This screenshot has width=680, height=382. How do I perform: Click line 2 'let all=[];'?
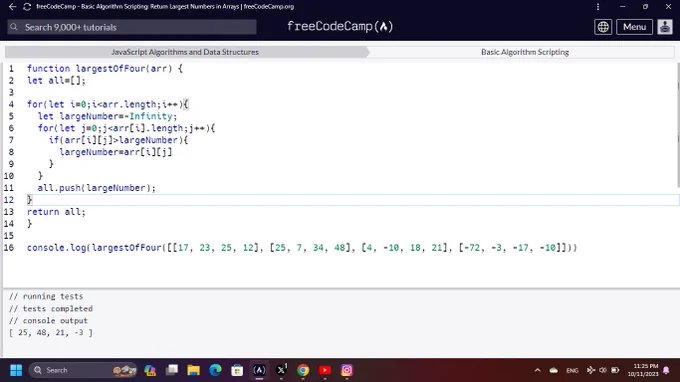pos(56,81)
